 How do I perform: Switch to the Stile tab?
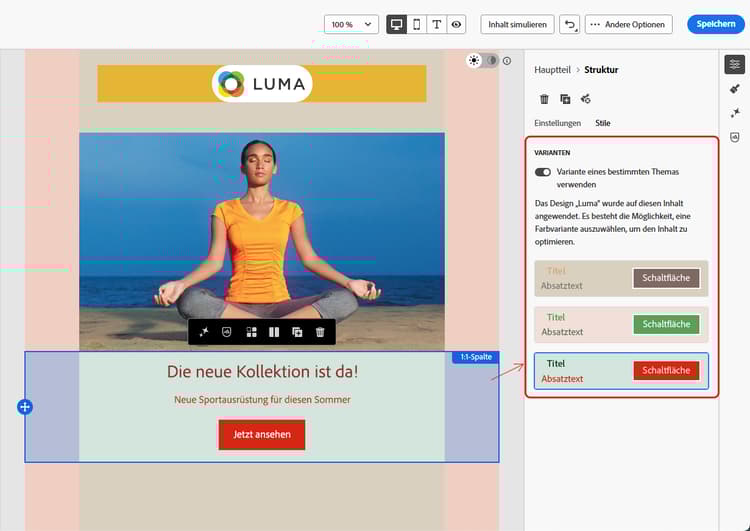(603, 123)
